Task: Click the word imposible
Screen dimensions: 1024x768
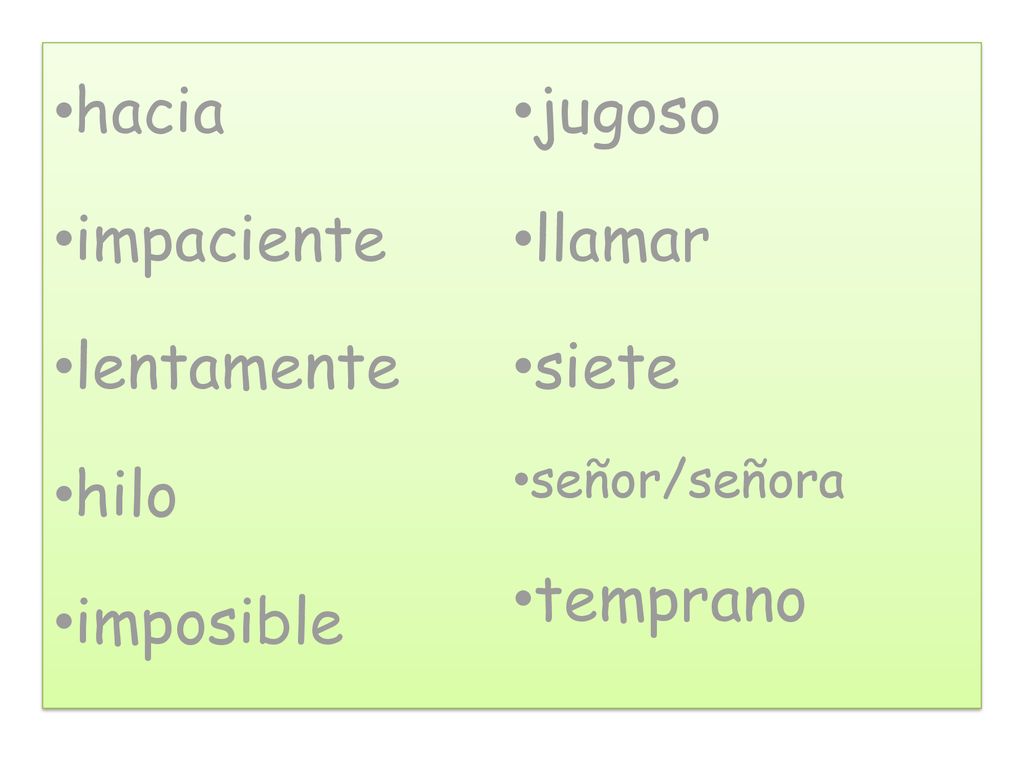Action: (x=210, y=626)
